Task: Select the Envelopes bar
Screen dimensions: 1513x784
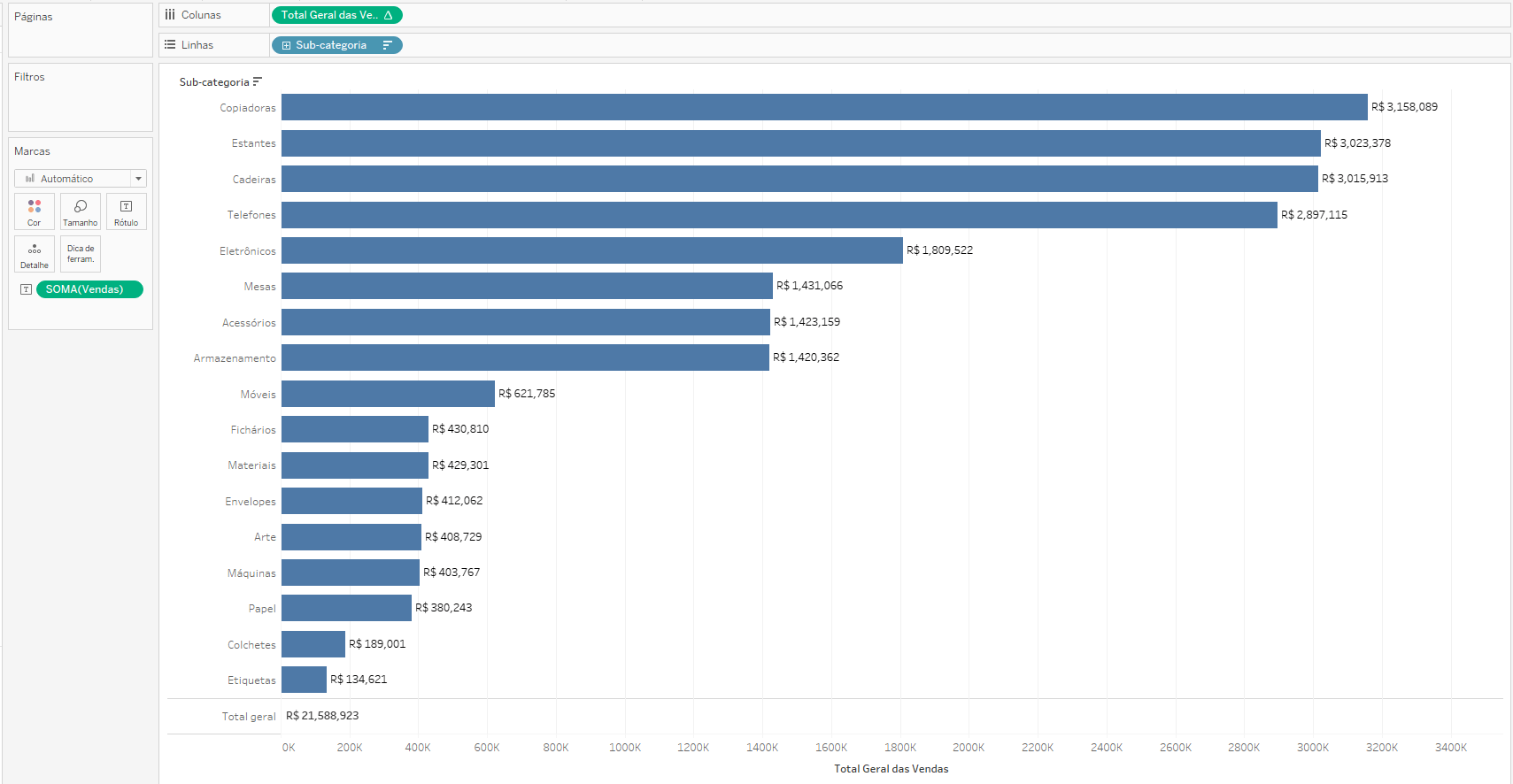Action: [351, 501]
